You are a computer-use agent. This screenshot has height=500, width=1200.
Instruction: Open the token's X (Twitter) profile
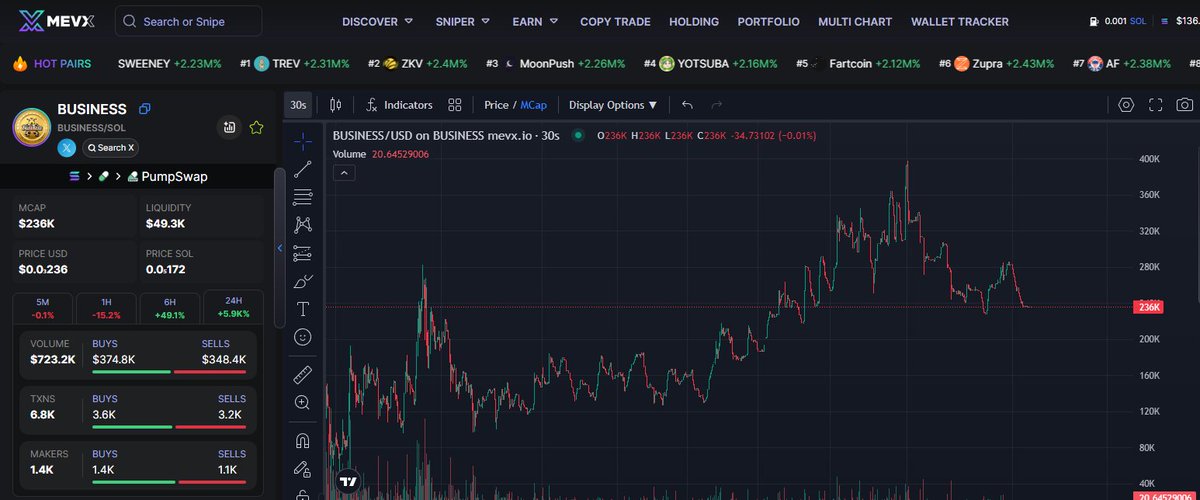coord(67,147)
